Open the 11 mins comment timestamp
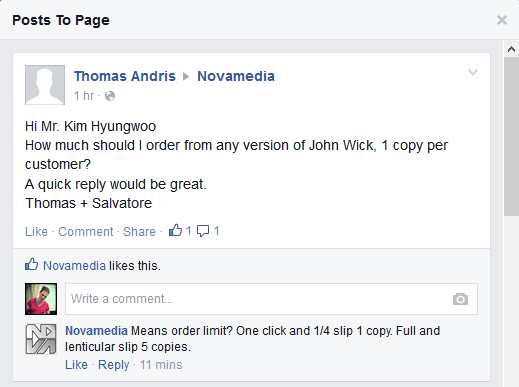The width and height of the screenshot is (519, 387). pyautogui.click(x=161, y=365)
